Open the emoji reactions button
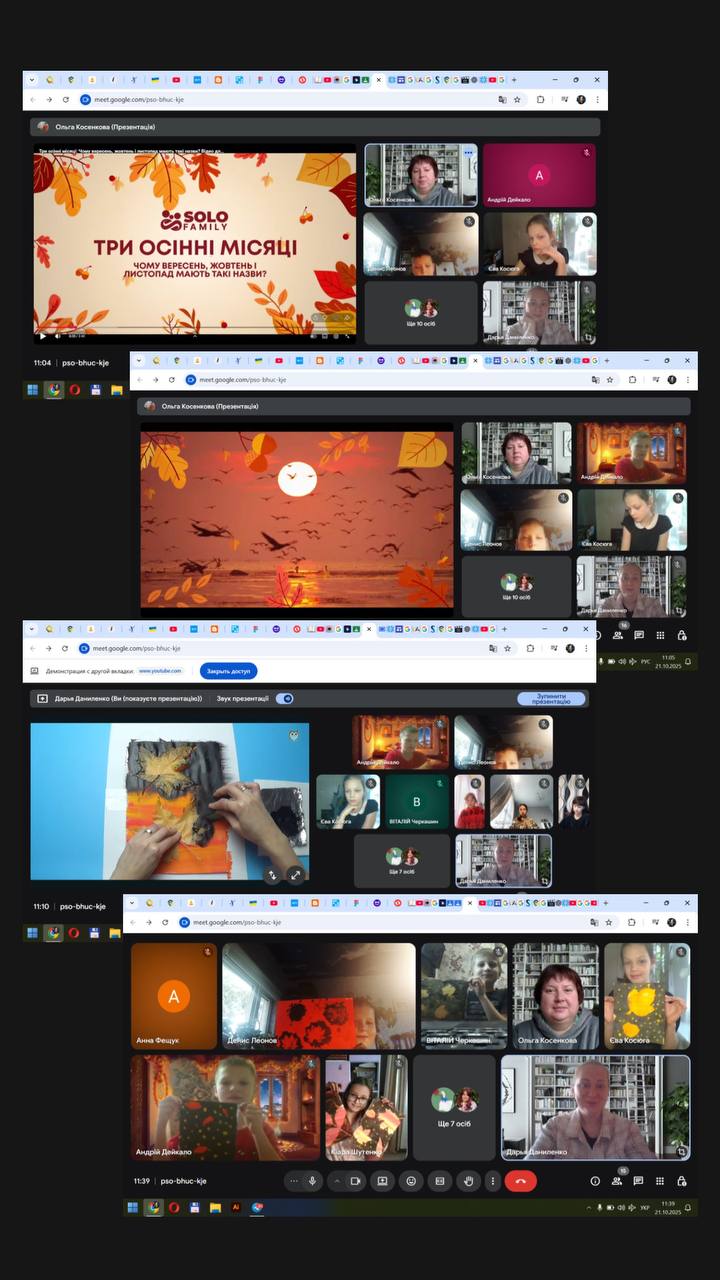 pyautogui.click(x=410, y=1181)
